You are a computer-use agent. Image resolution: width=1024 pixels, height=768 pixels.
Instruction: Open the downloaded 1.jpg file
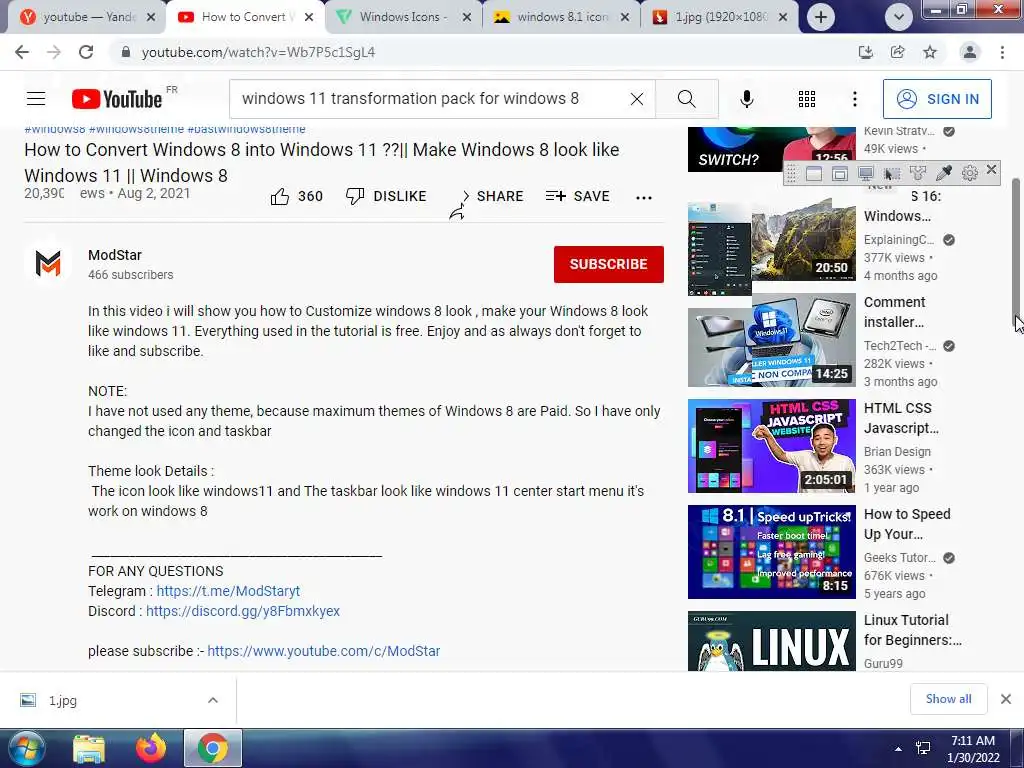62,700
